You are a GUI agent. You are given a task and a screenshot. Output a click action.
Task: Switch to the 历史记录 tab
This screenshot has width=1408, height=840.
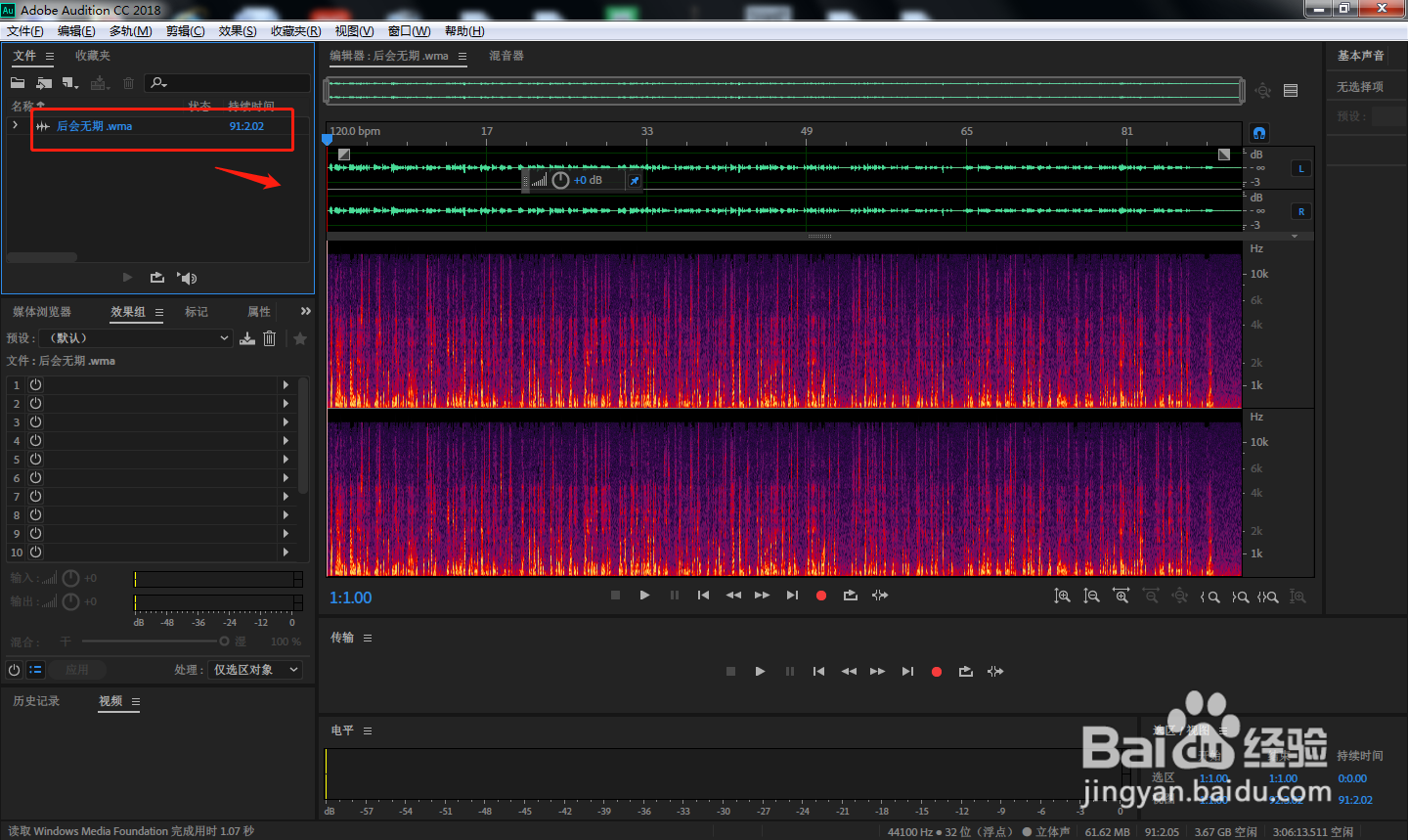click(36, 701)
